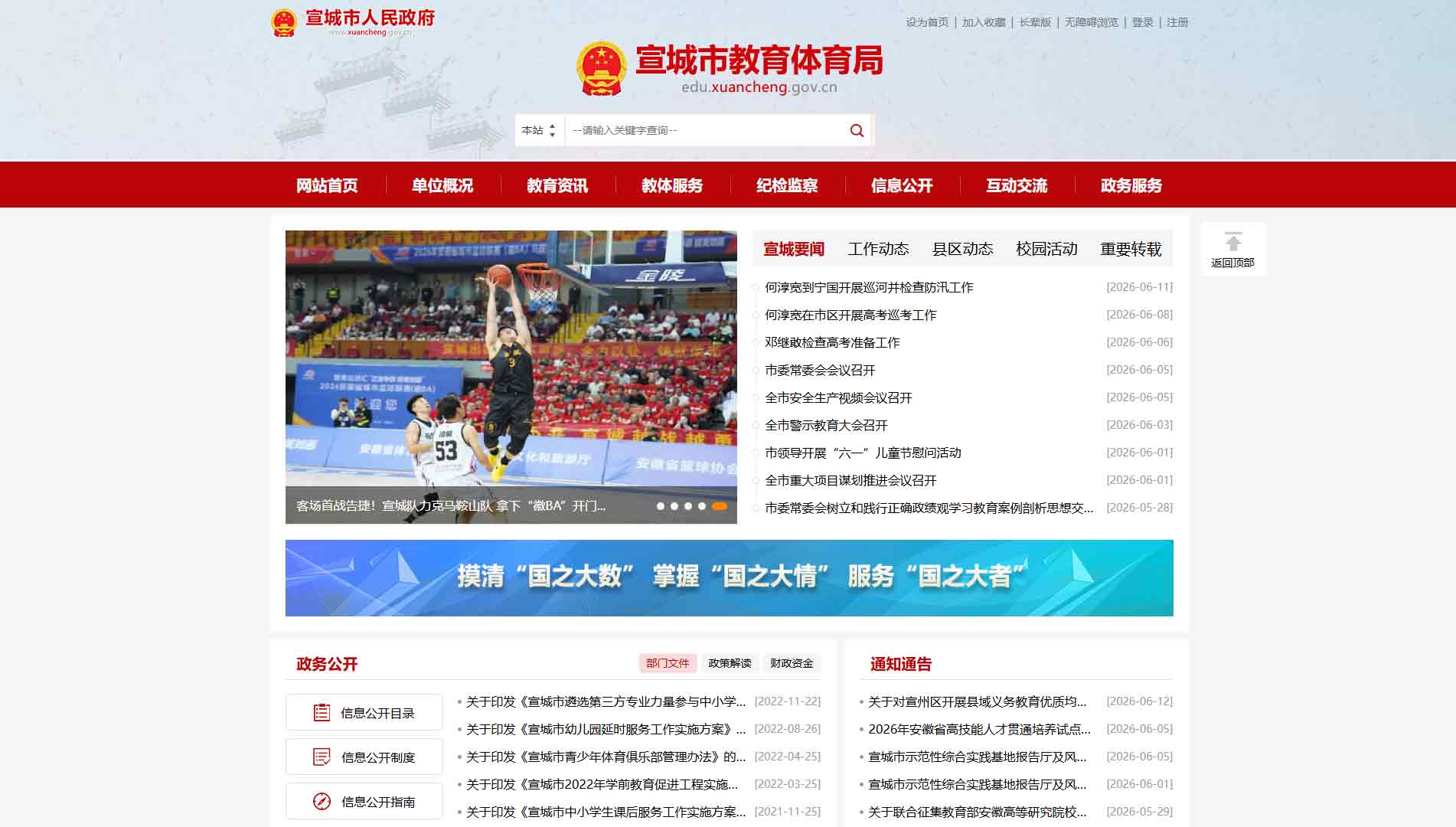This screenshot has height=827, width=1456.
Task: Open news 全市安全生产视频会议召开
Action: (x=838, y=397)
